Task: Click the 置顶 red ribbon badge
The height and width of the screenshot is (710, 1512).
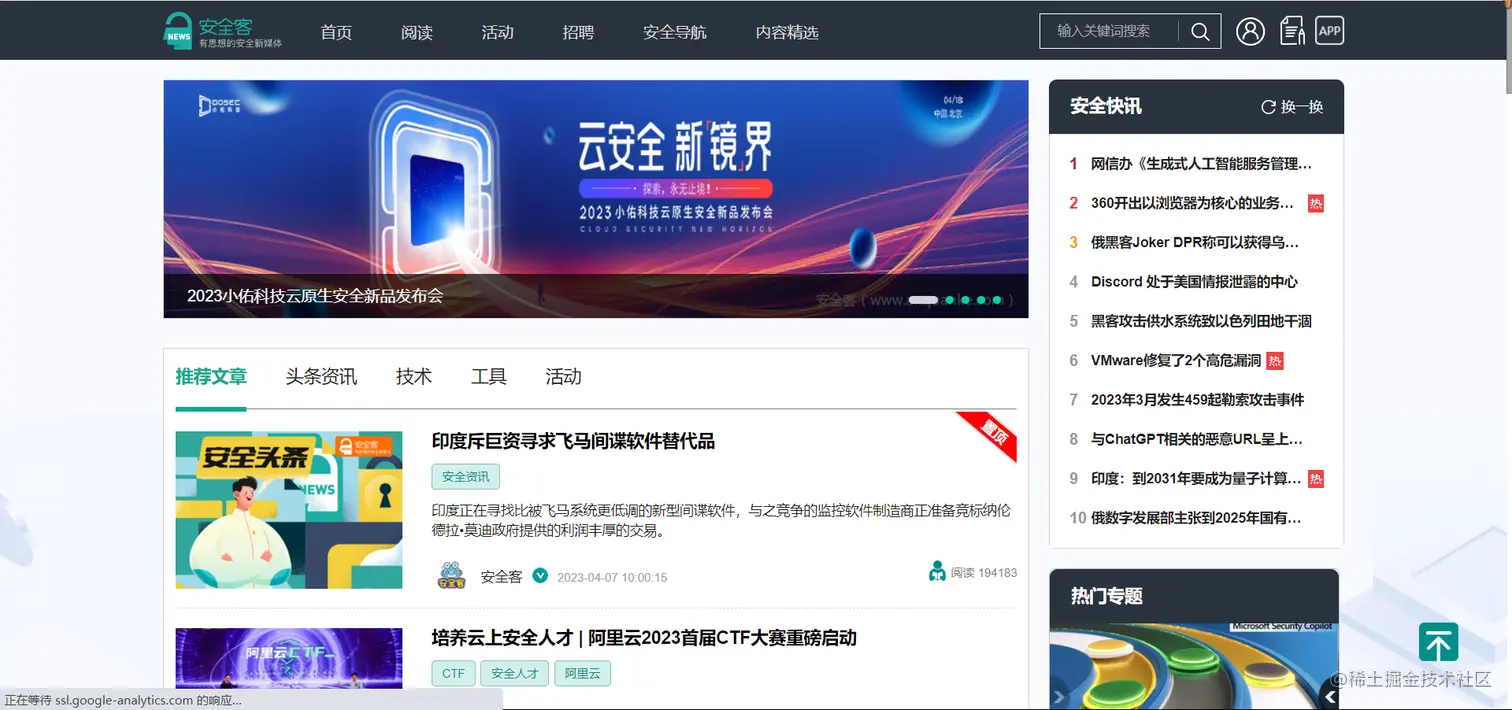Action: click(988, 436)
